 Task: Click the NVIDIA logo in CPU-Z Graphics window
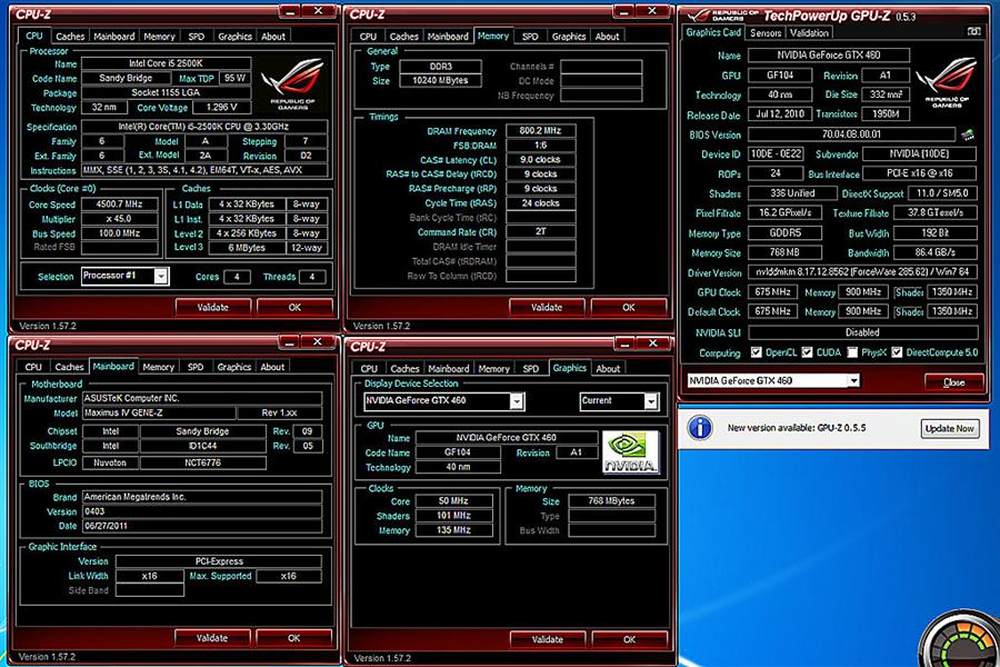click(x=629, y=453)
